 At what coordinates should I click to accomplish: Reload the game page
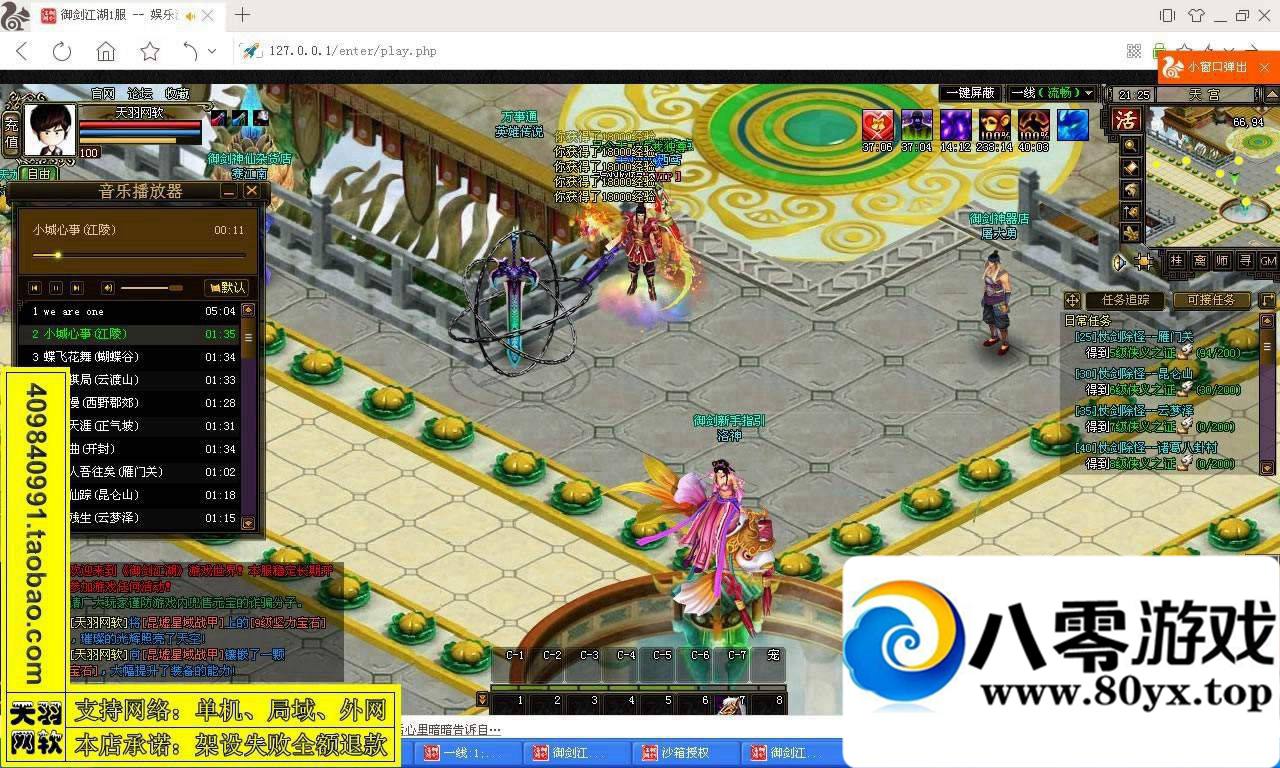coord(62,51)
